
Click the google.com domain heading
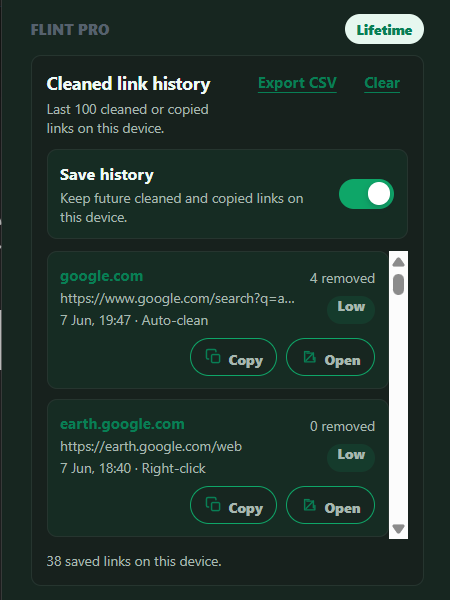(x=101, y=276)
